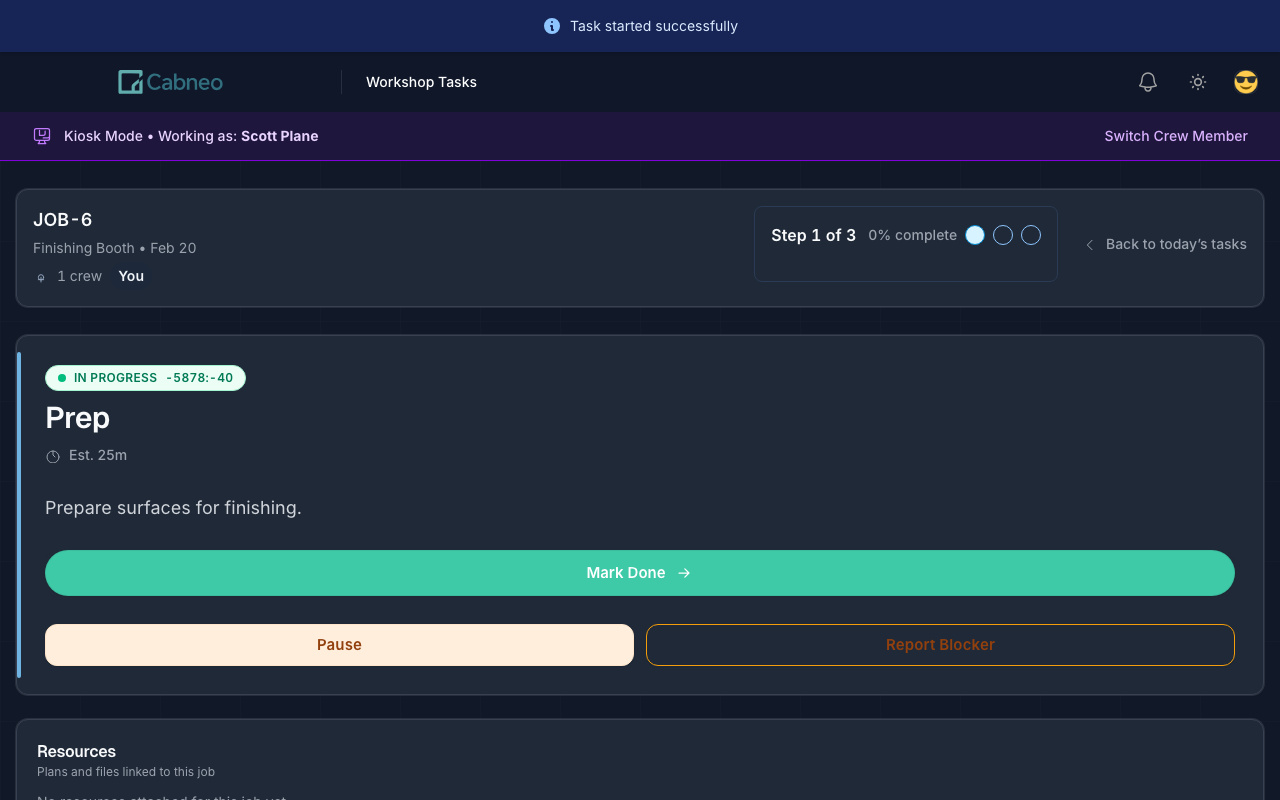The image size is (1280, 800).
Task: Select the third step progress circle
Action: [1031, 235]
